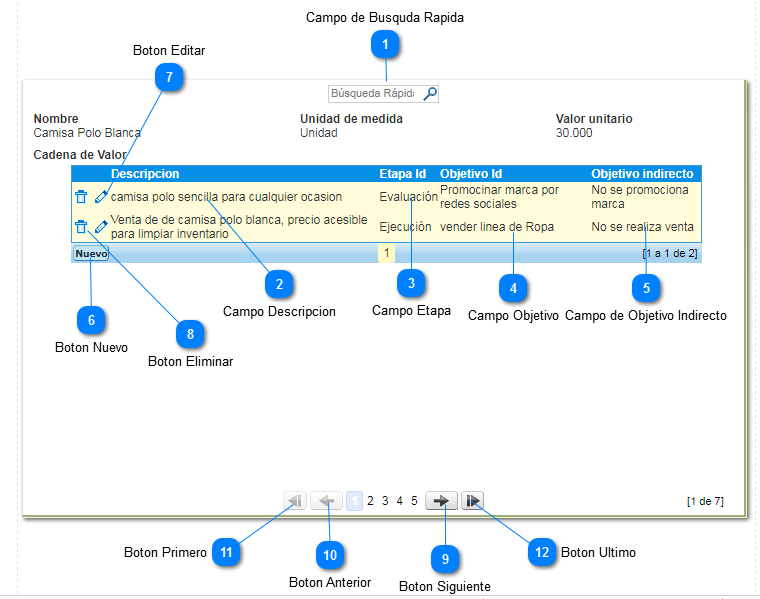Click the 'Ejecución' stage cell
This screenshot has width=760, height=599.
(x=405, y=226)
